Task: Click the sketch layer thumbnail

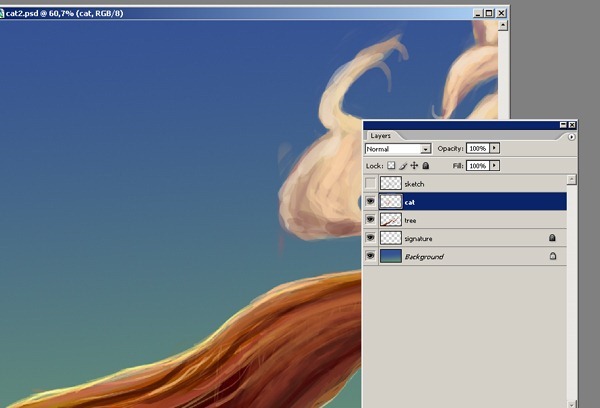Action: click(391, 183)
